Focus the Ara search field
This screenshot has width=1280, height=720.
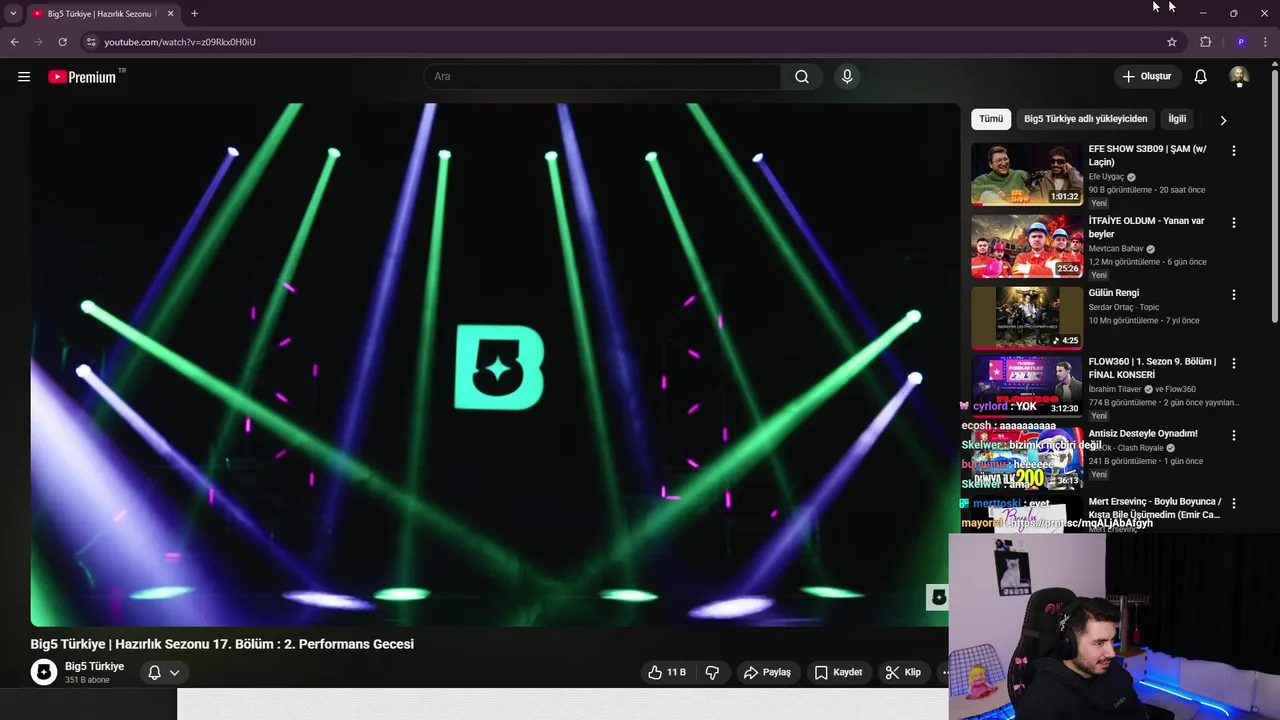[602, 77]
